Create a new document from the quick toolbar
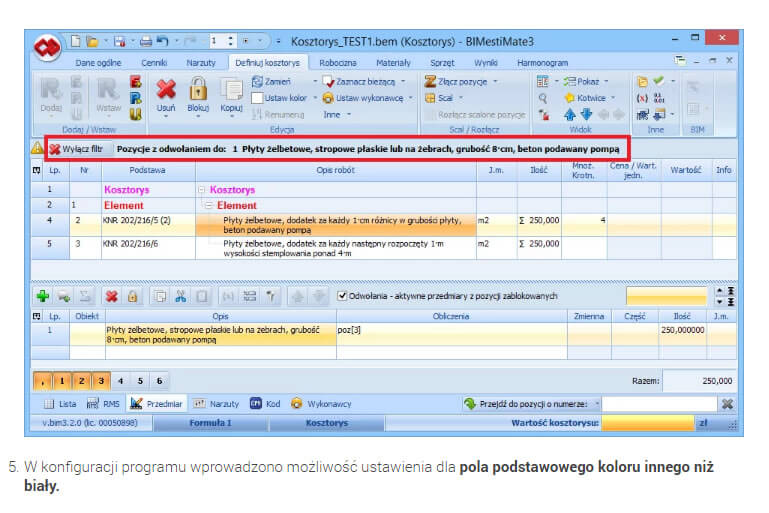 click(76, 41)
